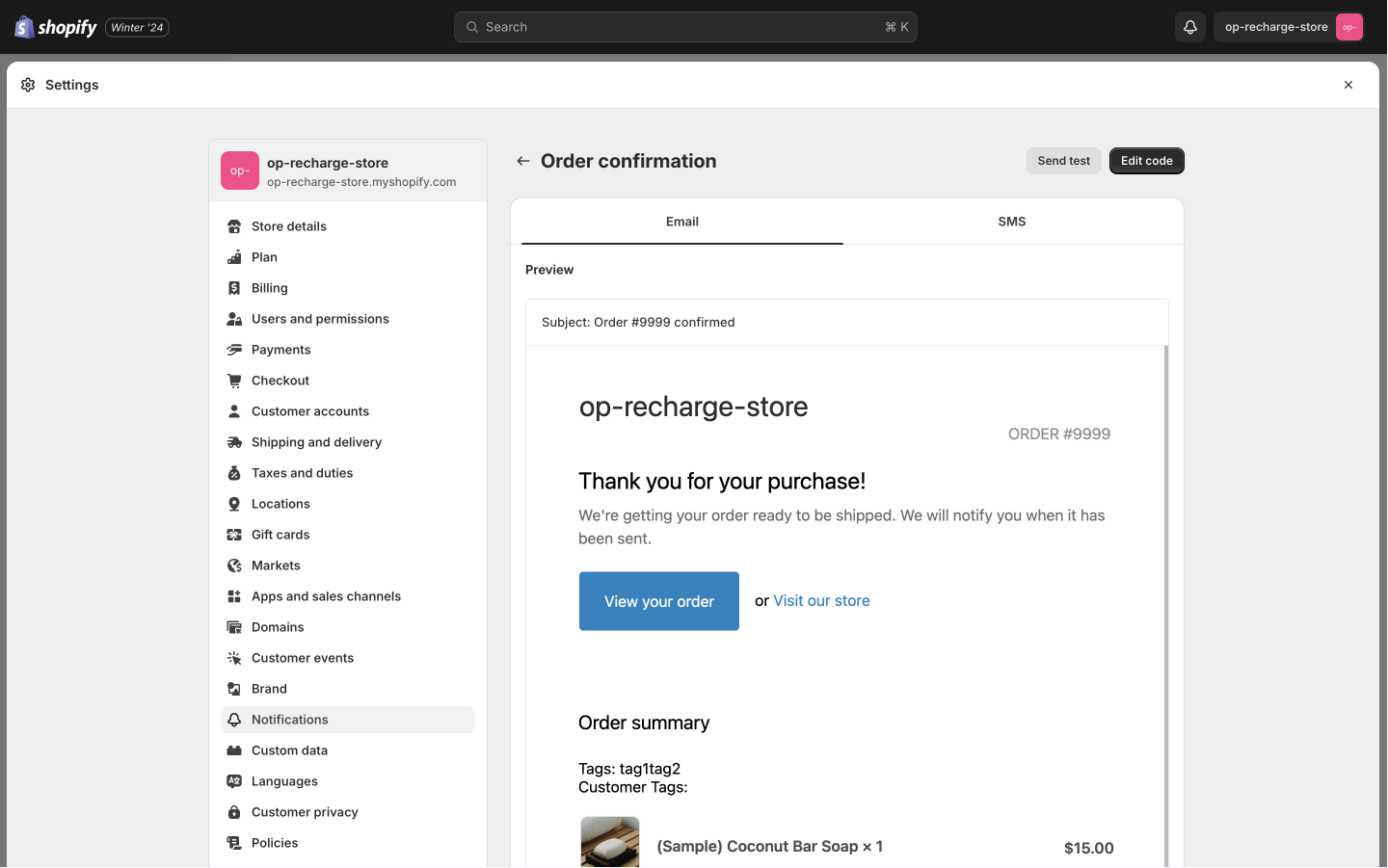Click the Brand icon in sidebar

[234, 689]
